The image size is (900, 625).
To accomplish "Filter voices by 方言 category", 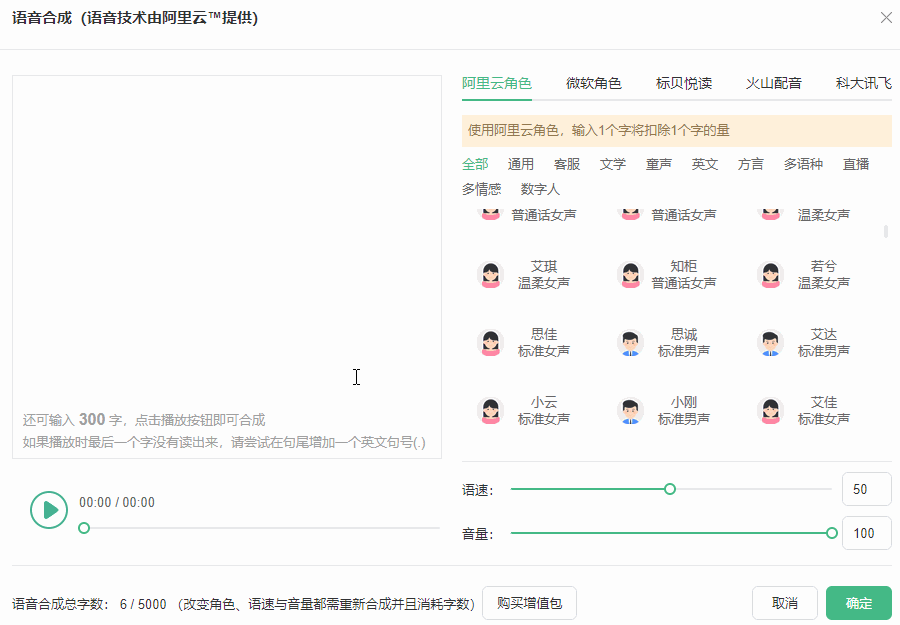I will tap(751, 164).
